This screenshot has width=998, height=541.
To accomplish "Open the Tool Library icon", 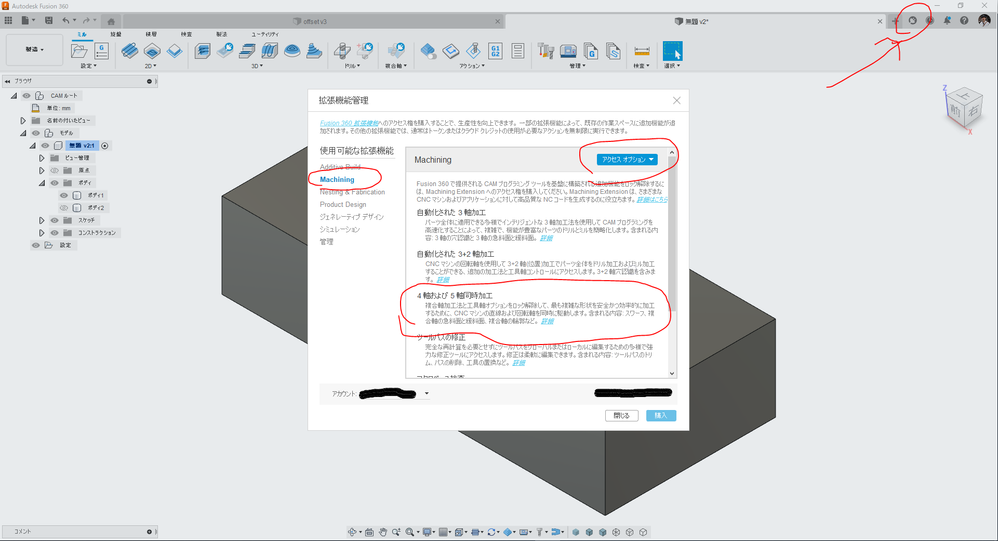I will pos(545,51).
